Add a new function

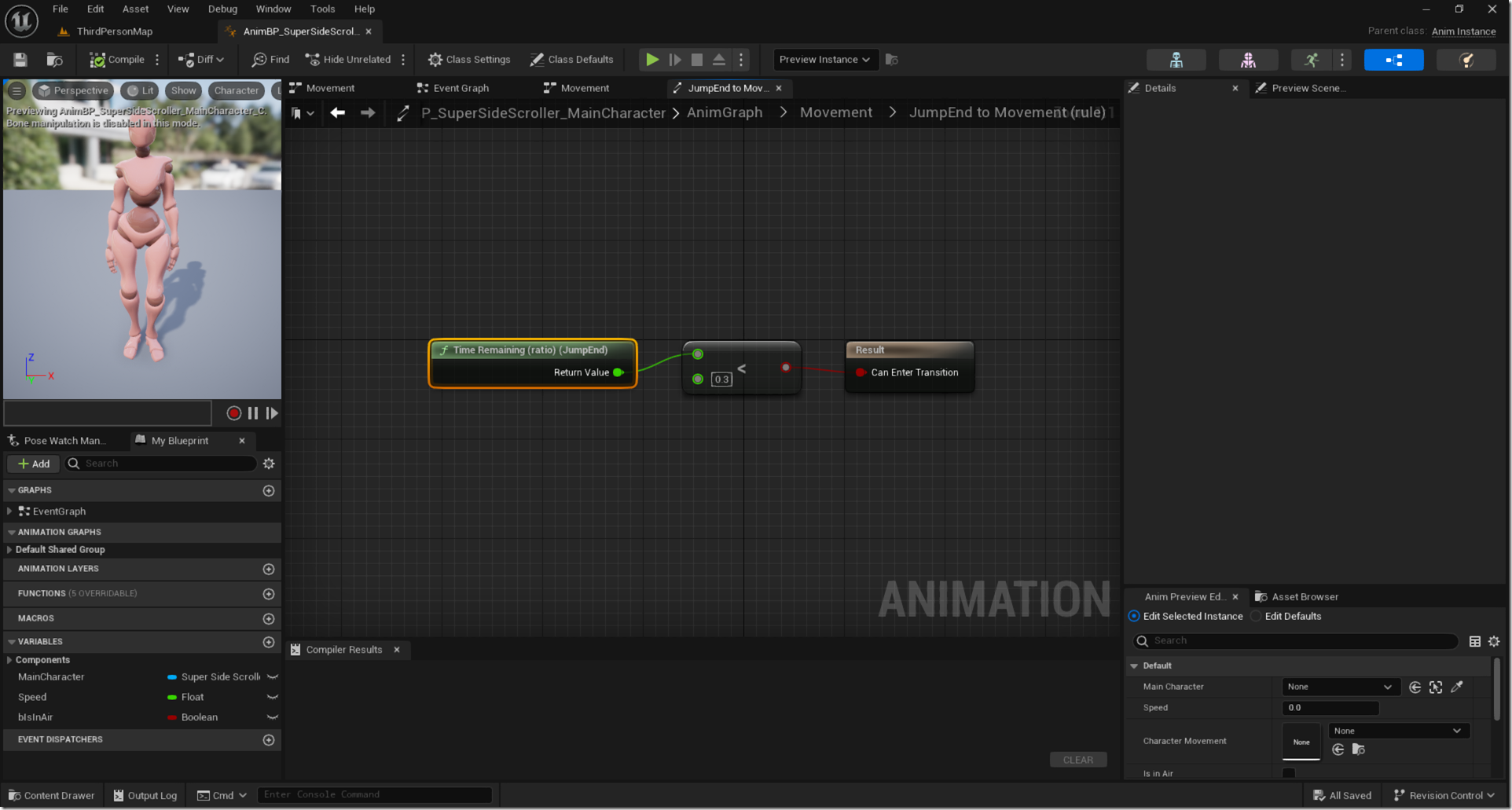click(x=269, y=594)
